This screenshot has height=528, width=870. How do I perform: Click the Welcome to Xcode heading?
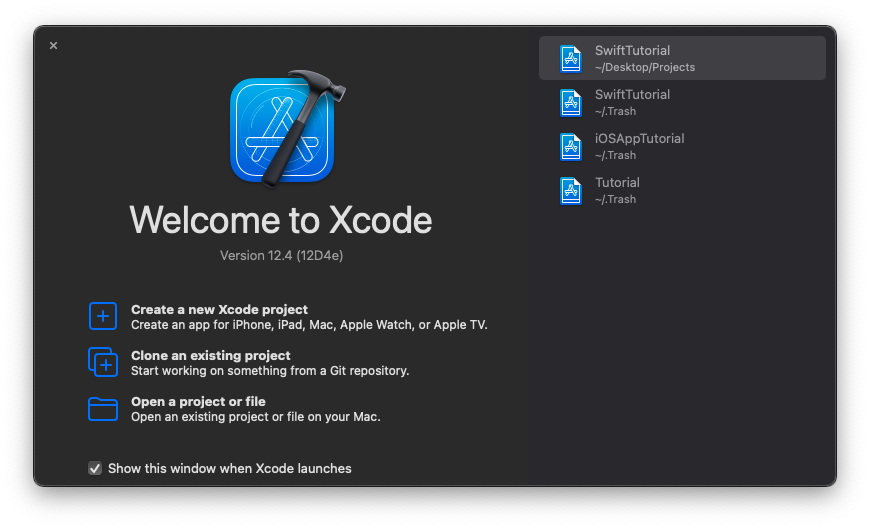tap(281, 220)
